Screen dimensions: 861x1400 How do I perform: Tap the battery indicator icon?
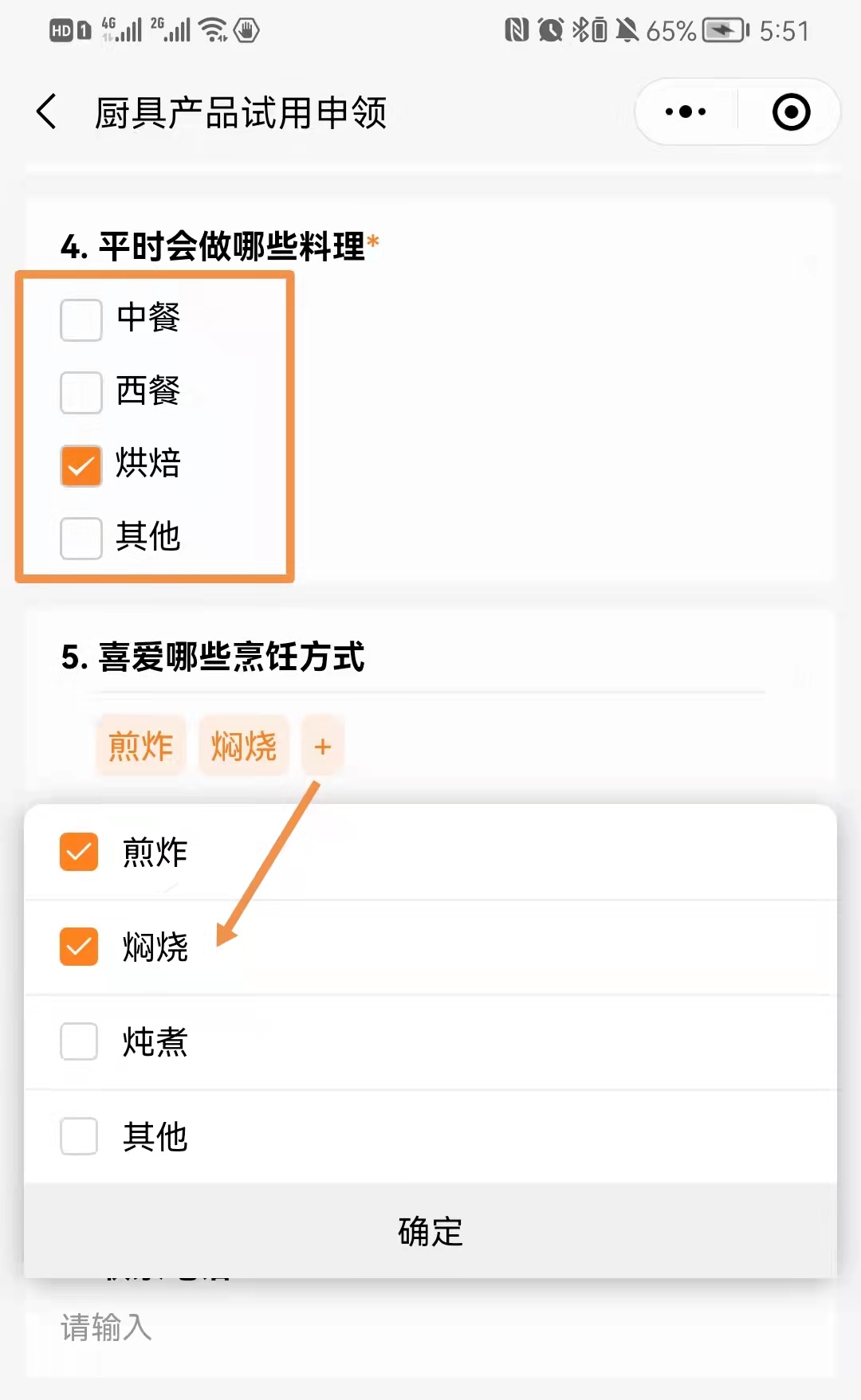click(725, 30)
